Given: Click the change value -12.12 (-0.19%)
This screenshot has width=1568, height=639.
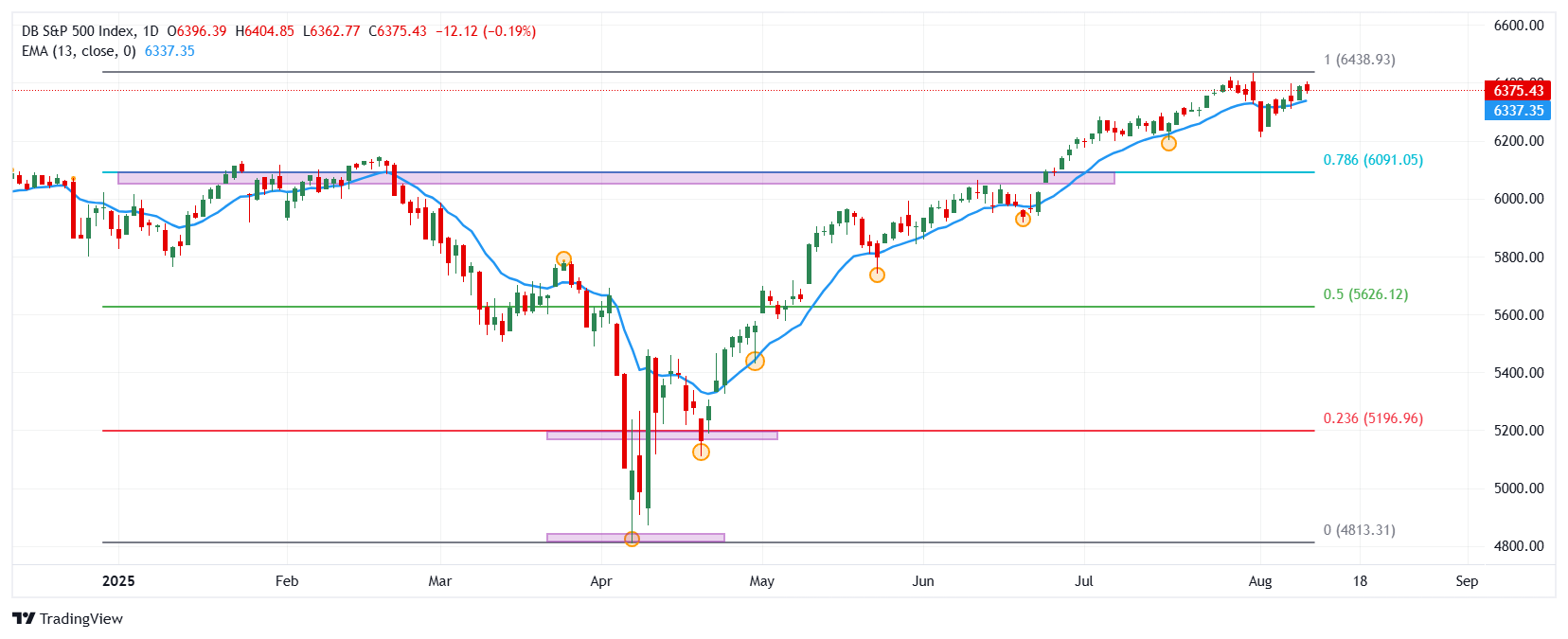Looking at the screenshot, I should (x=486, y=31).
